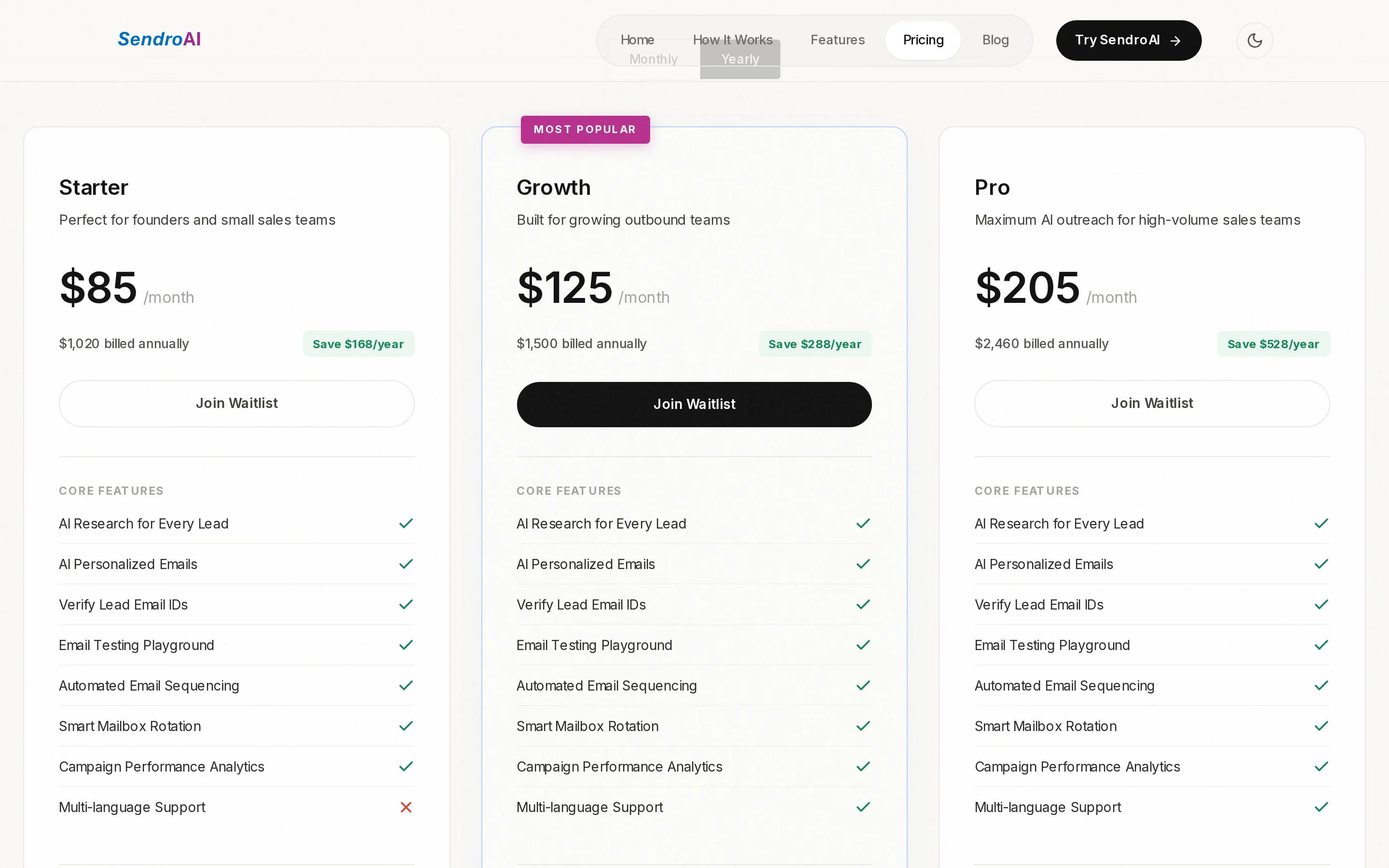Click Starter's AI Research for Every Lead checkmark
This screenshot has height=868, width=1389.
(406, 524)
